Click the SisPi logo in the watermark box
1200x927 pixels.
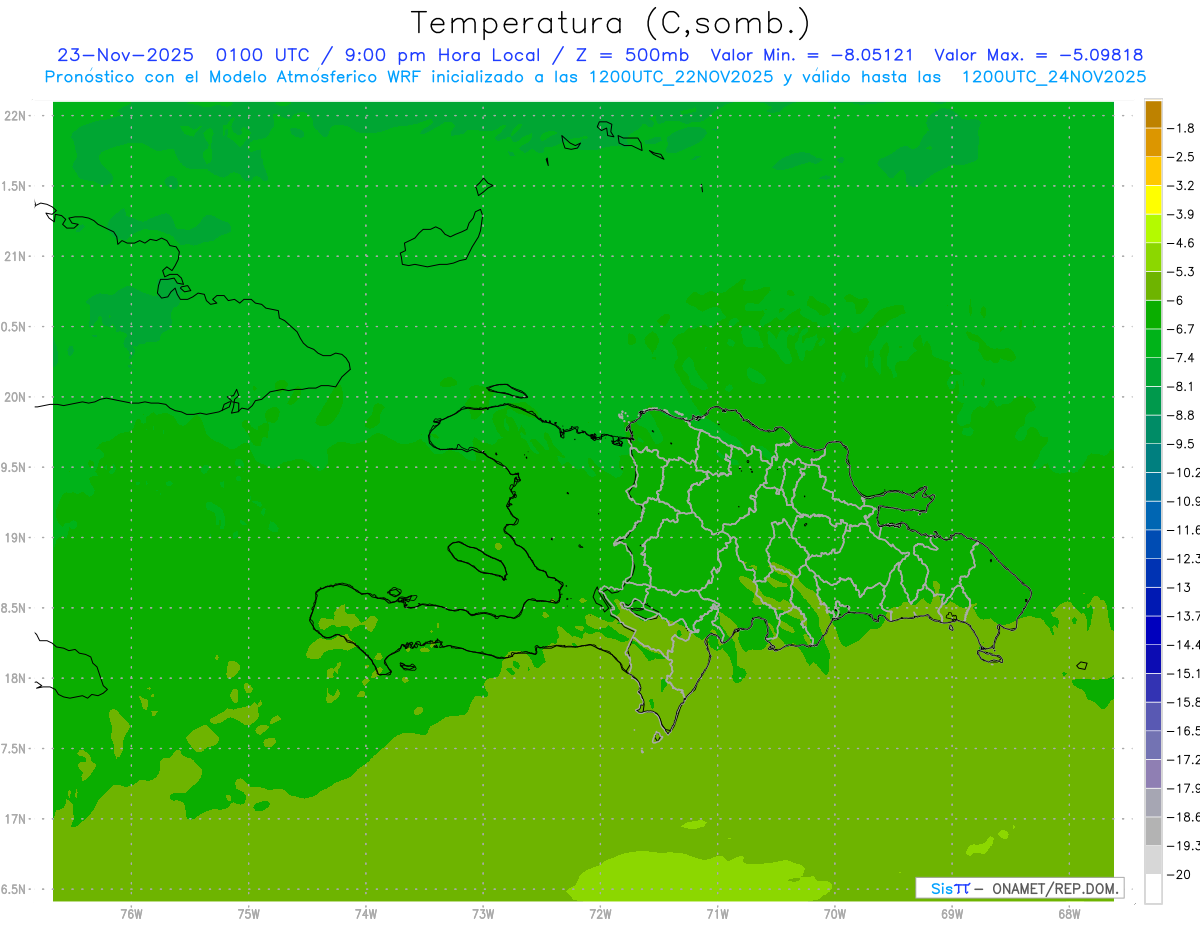(x=949, y=888)
